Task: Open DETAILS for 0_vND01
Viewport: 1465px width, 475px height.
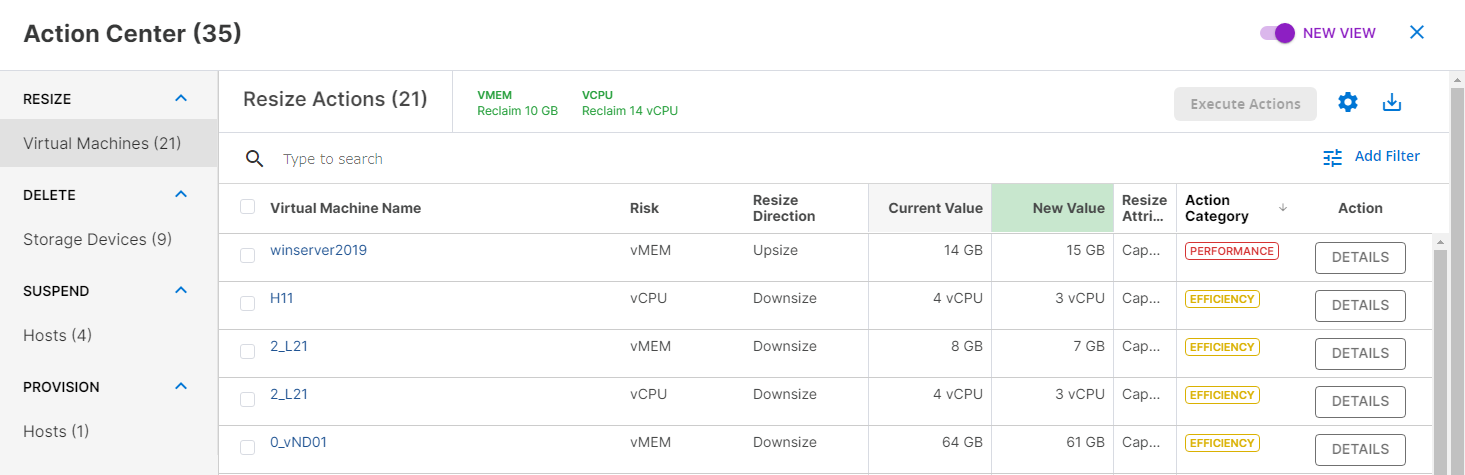Action: (1360, 449)
